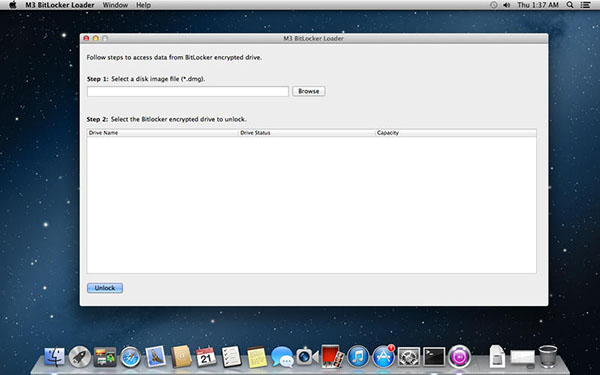The image size is (600, 375).
Task: Open Messages speech bubble icon
Action: pyautogui.click(x=282, y=357)
